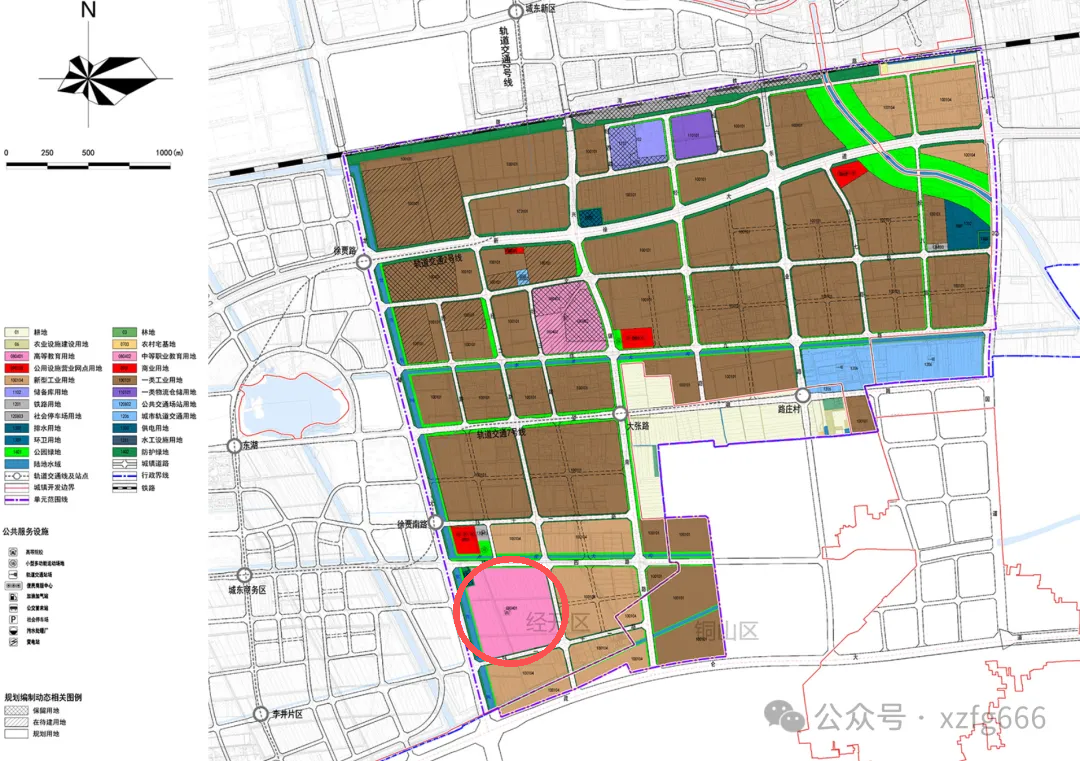Click the 农村宅基地 orange legend swatch
Screen dimensions: 1080x761
point(125,344)
